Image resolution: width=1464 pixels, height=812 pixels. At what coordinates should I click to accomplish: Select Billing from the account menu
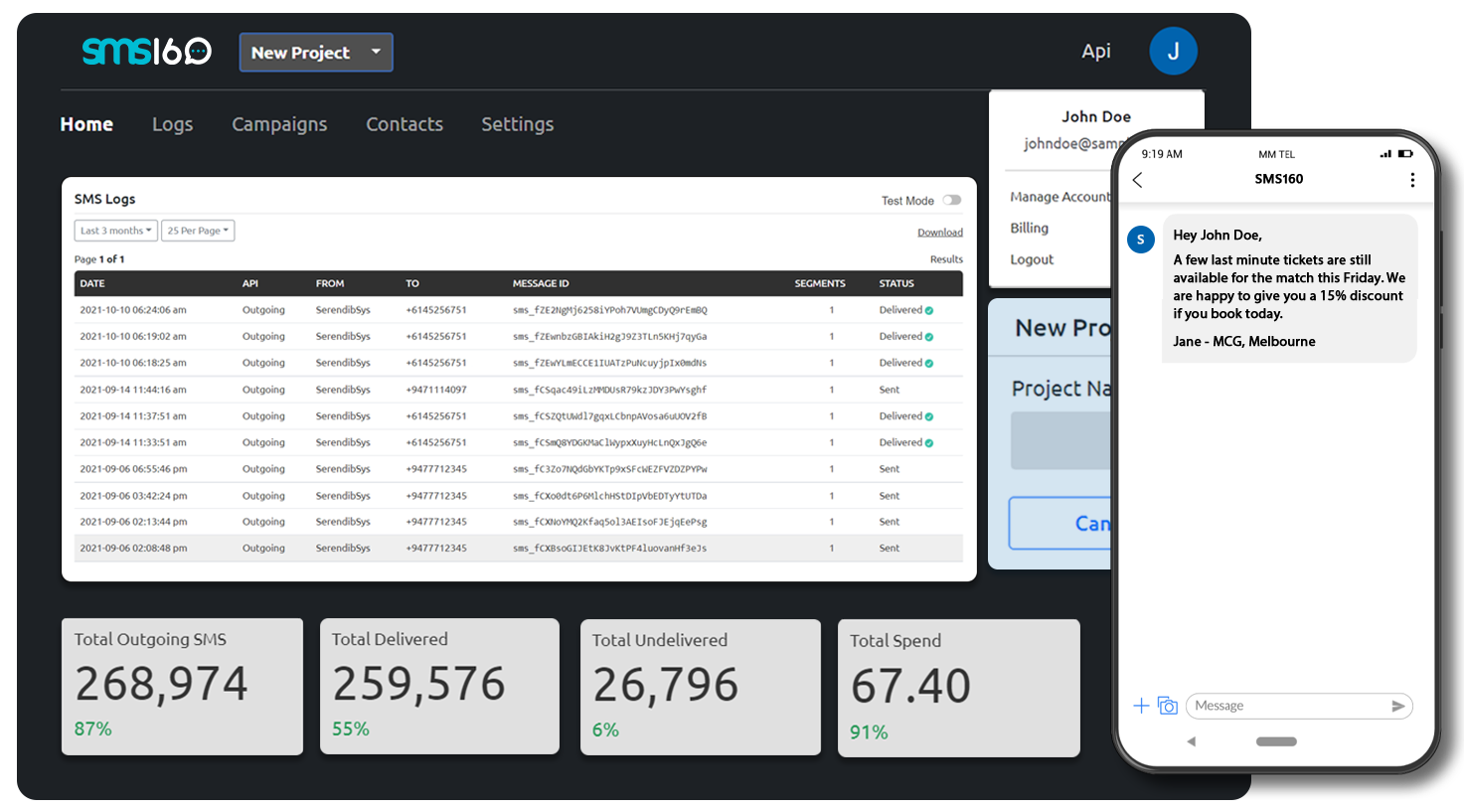pos(1029,229)
